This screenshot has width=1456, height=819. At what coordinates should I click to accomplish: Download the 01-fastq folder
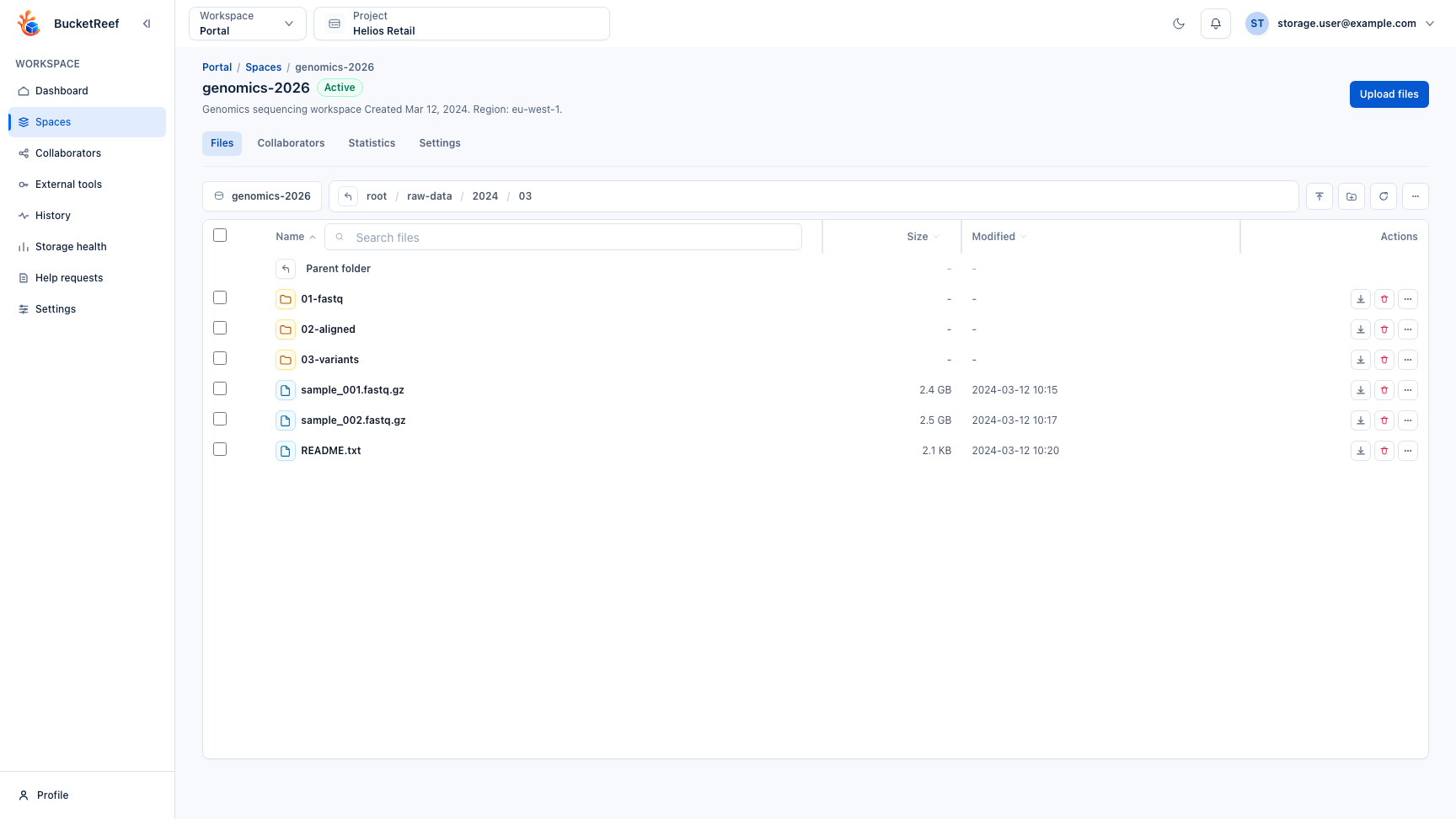click(1361, 299)
